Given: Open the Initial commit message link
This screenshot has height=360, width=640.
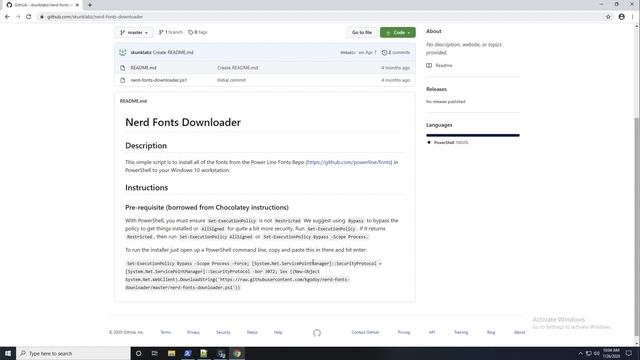Looking at the screenshot, I should pyautogui.click(x=231, y=80).
